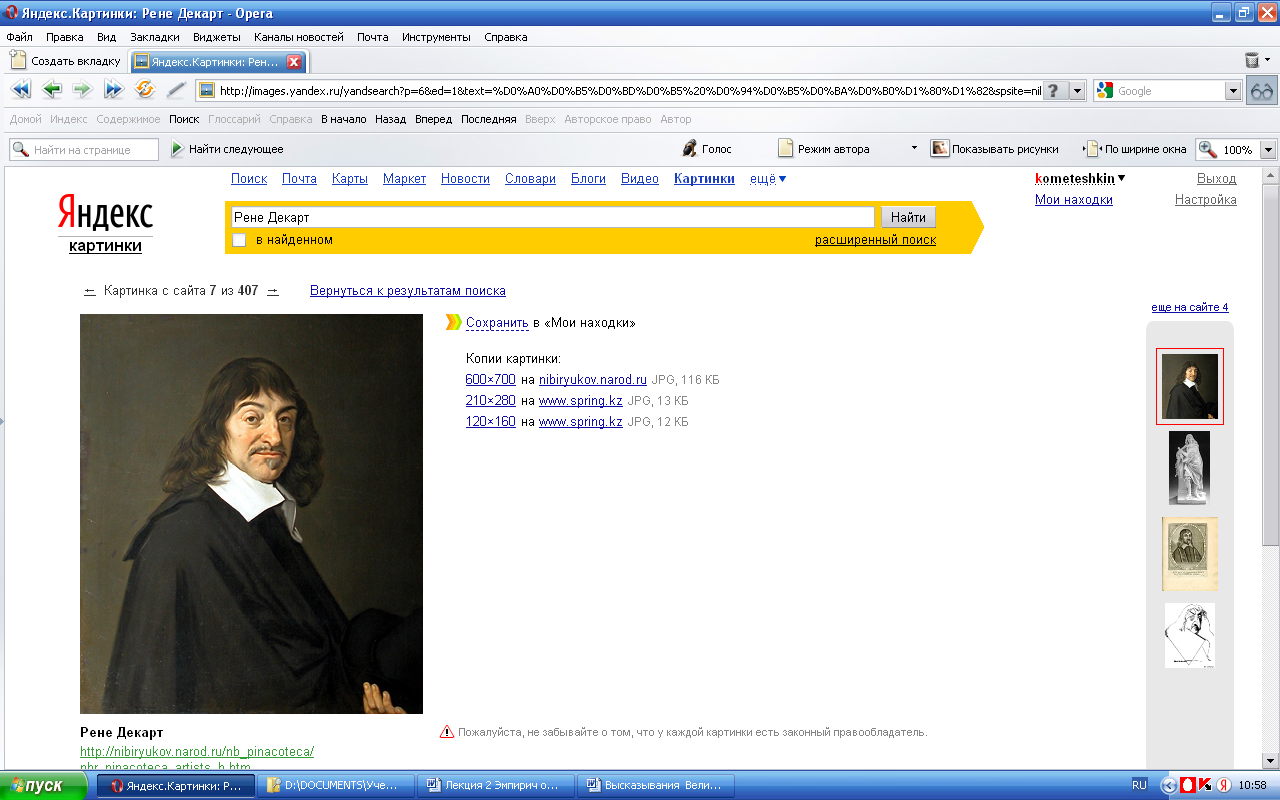
Task: Follow the расширенный поиск link
Action: pyautogui.click(x=875, y=240)
